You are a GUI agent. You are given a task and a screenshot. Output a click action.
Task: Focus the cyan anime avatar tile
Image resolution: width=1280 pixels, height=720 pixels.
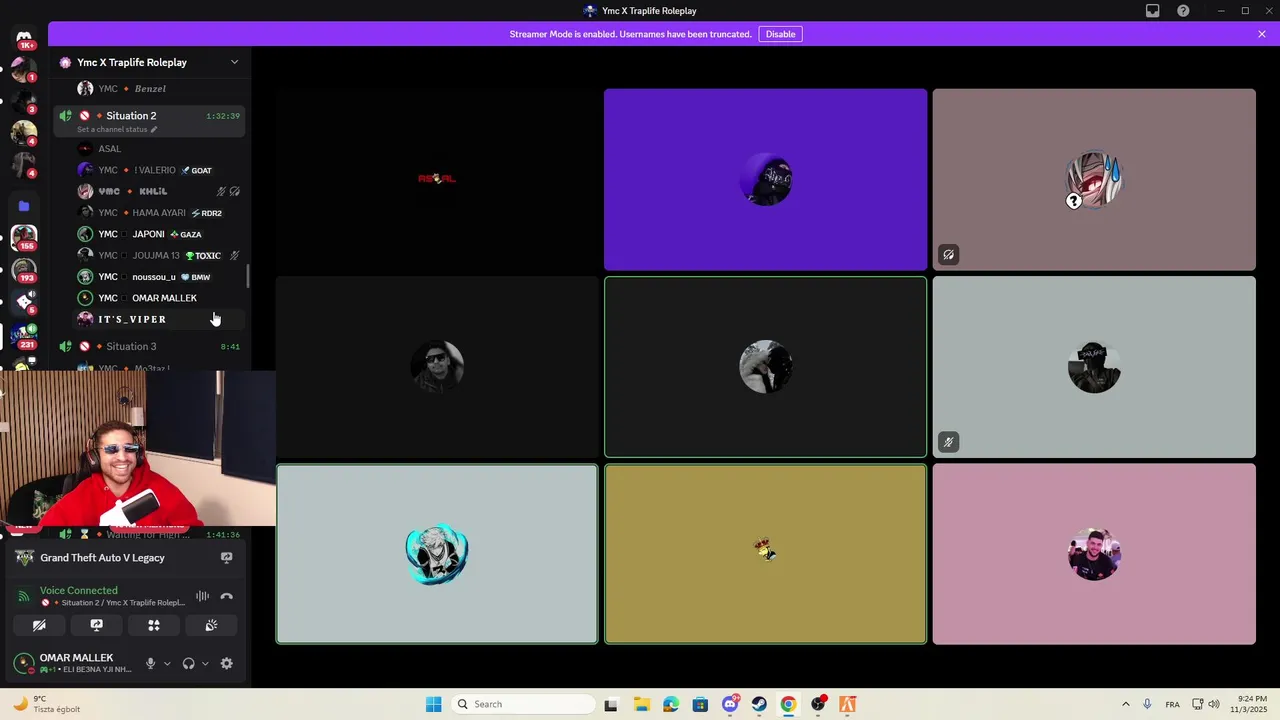click(x=437, y=554)
